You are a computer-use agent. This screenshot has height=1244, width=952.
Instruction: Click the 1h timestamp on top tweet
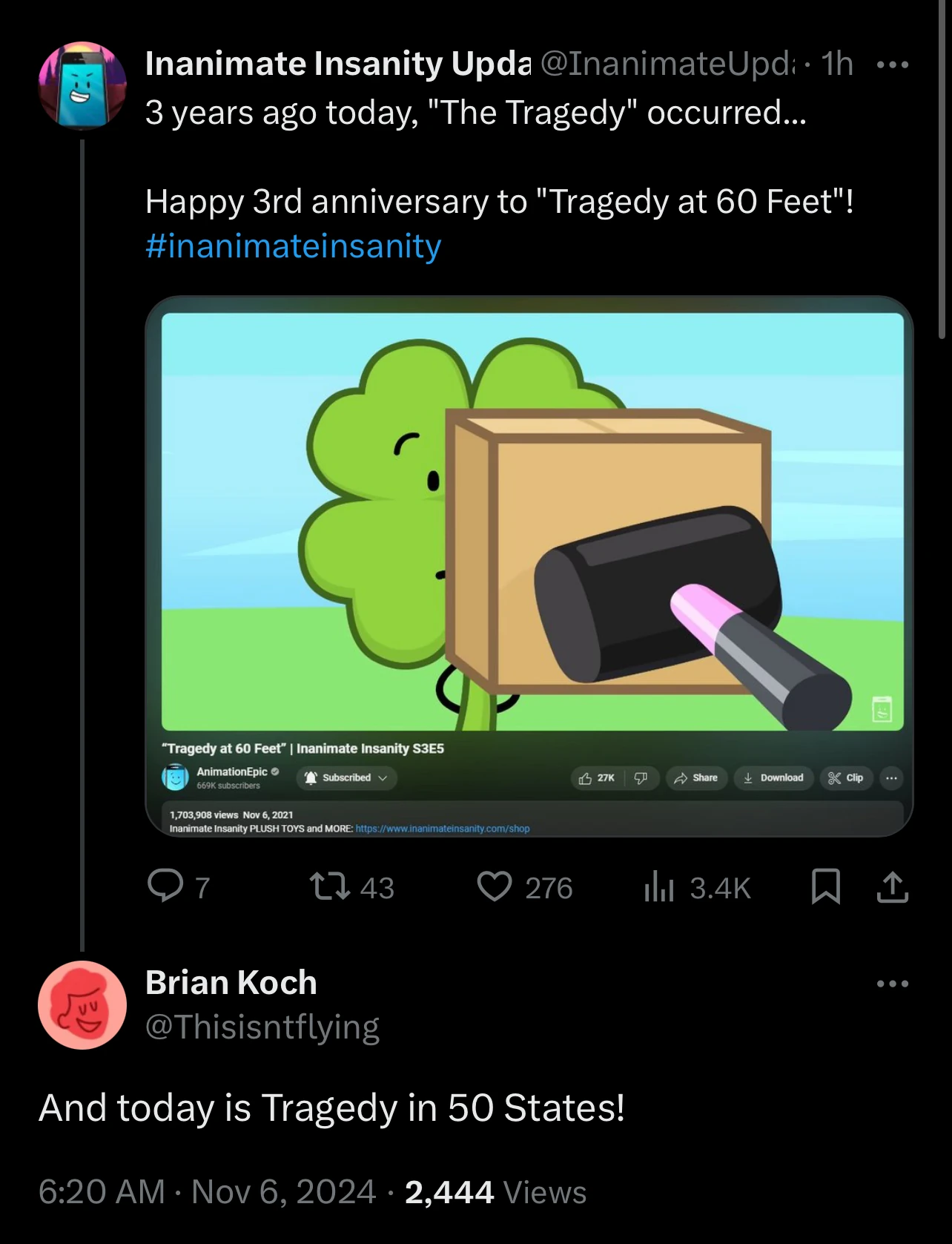[x=837, y=64]
